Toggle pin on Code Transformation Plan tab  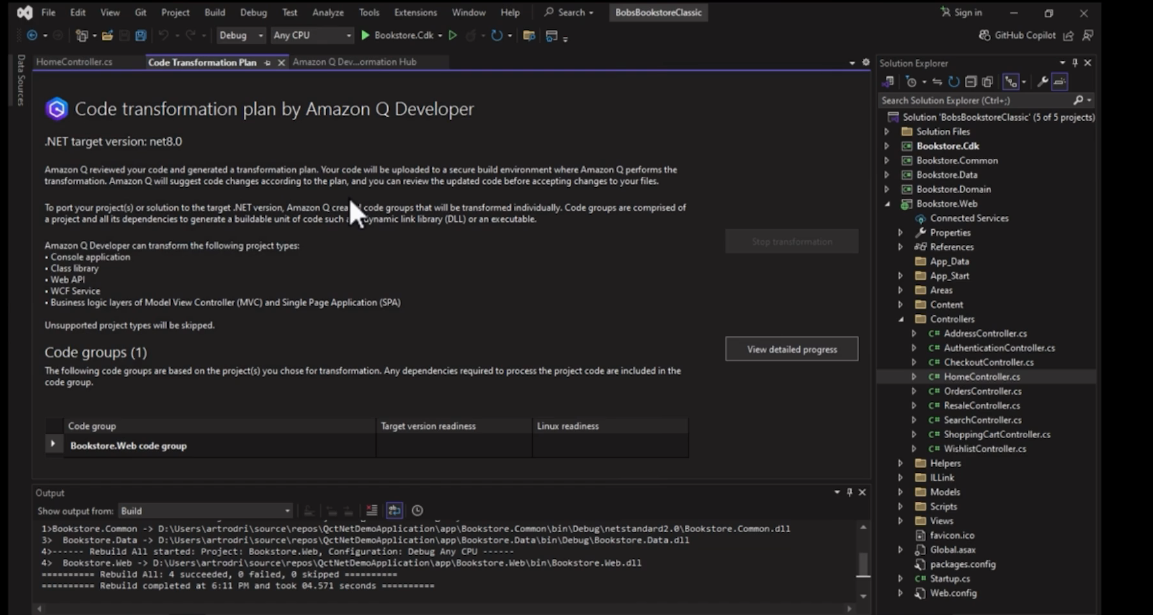click(x=267, y=63)
